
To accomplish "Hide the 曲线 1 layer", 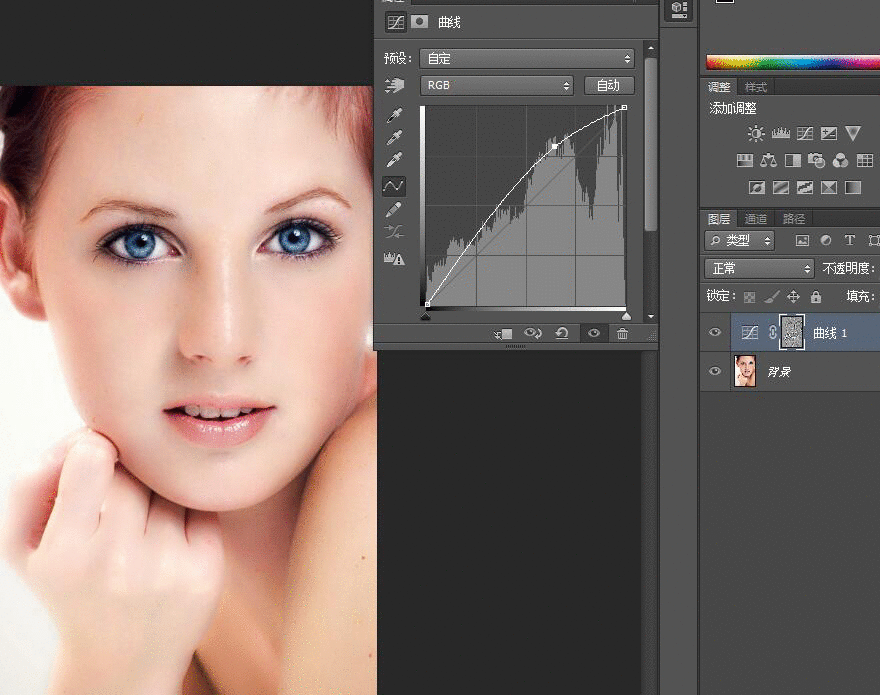I will (x=714, y=333).
